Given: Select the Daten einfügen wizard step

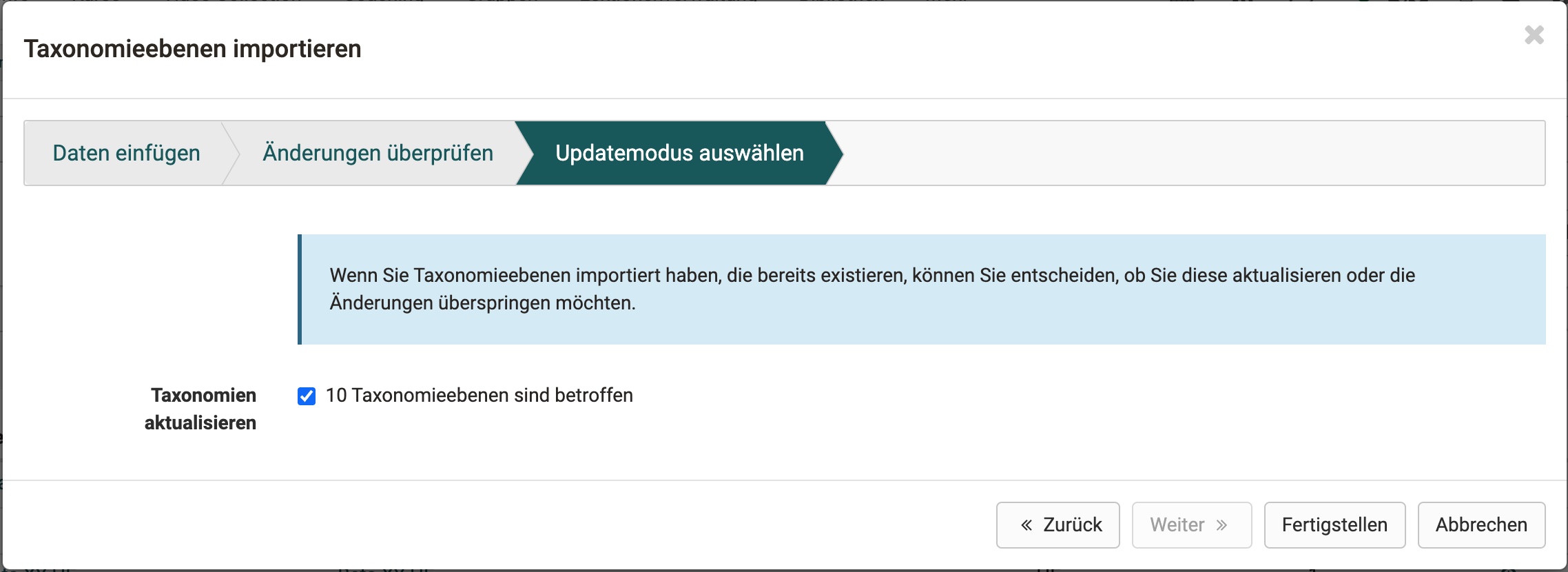Looking at the screenshot, I should coord(126,152).
